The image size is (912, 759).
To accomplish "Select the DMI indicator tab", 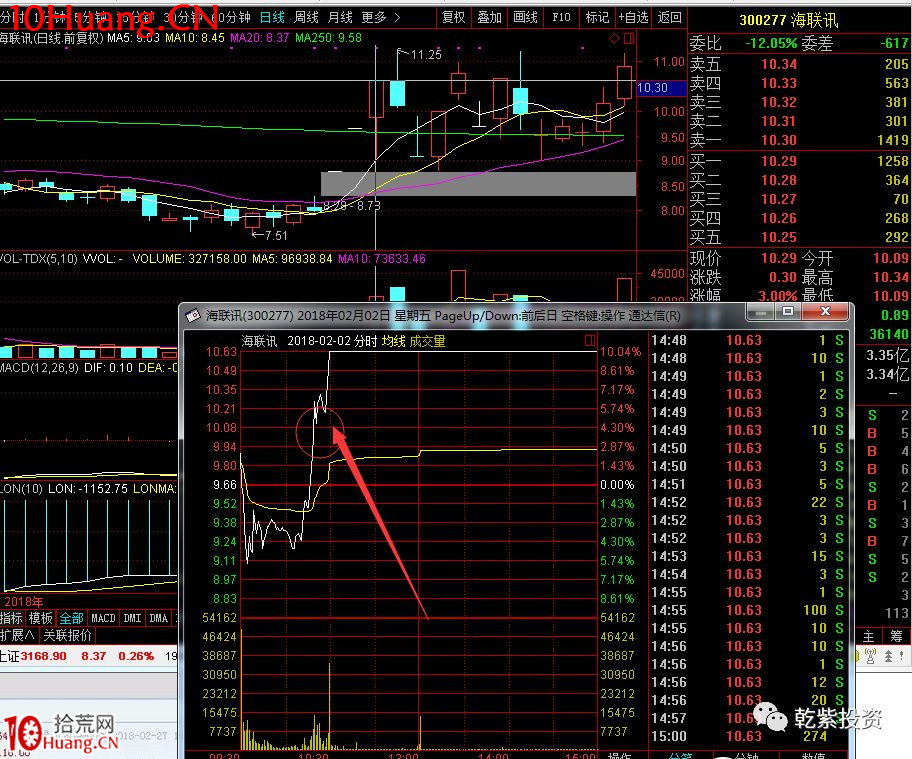I will pyautogui.click(x=132, y=618).
